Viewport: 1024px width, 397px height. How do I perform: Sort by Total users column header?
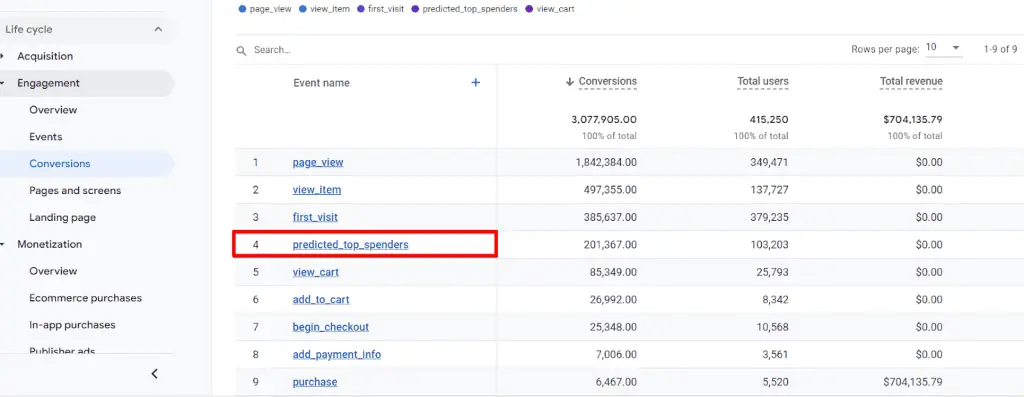[x=763, y=82]
